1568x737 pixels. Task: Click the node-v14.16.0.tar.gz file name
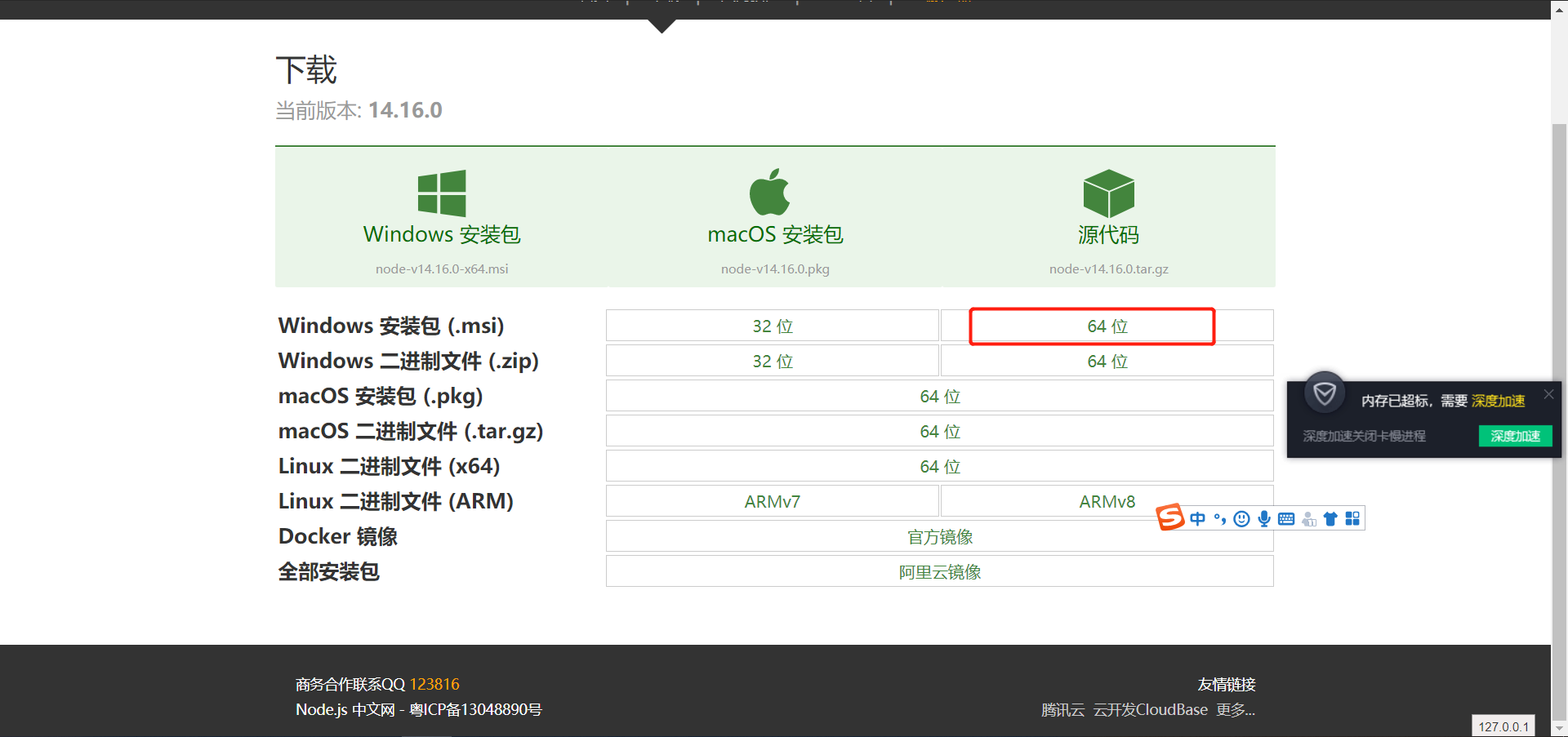click(1109, 269)
